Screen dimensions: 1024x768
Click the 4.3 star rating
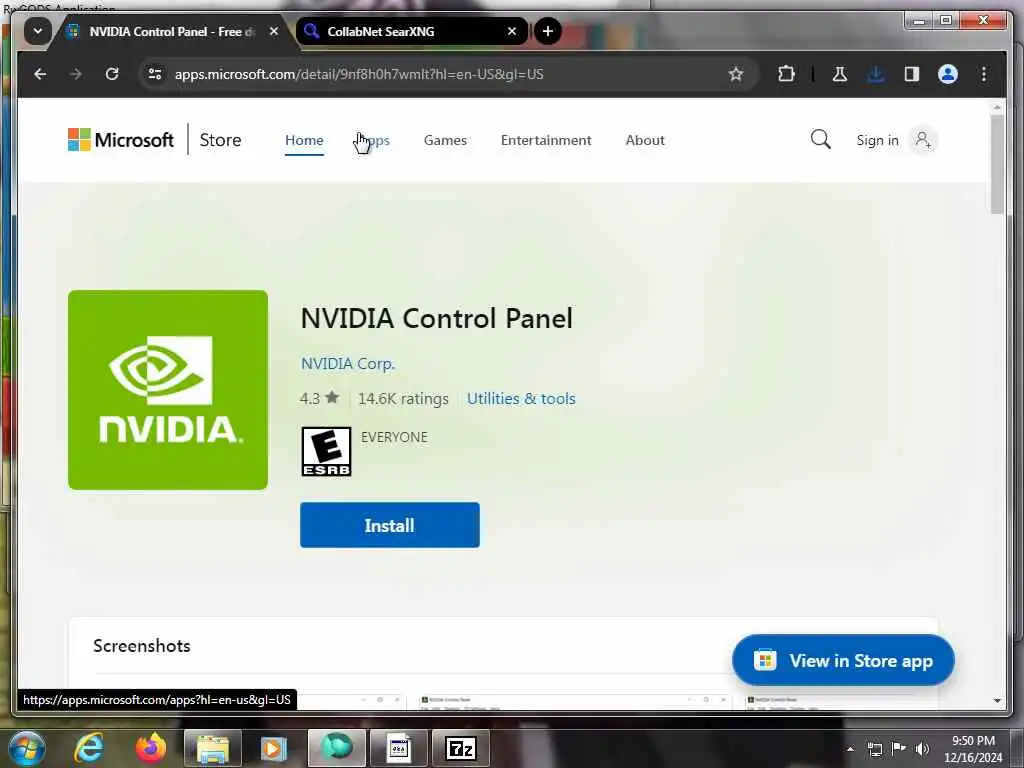coord(319,398)
